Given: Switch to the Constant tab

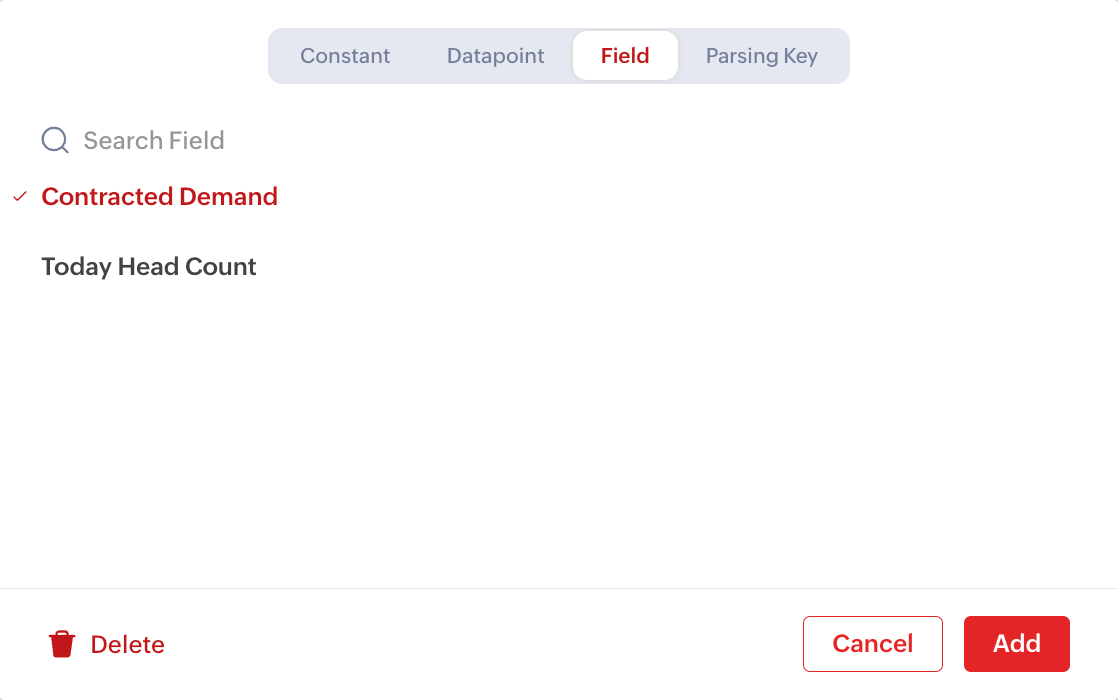Looking at the screenshot, I should coord(345,56).
